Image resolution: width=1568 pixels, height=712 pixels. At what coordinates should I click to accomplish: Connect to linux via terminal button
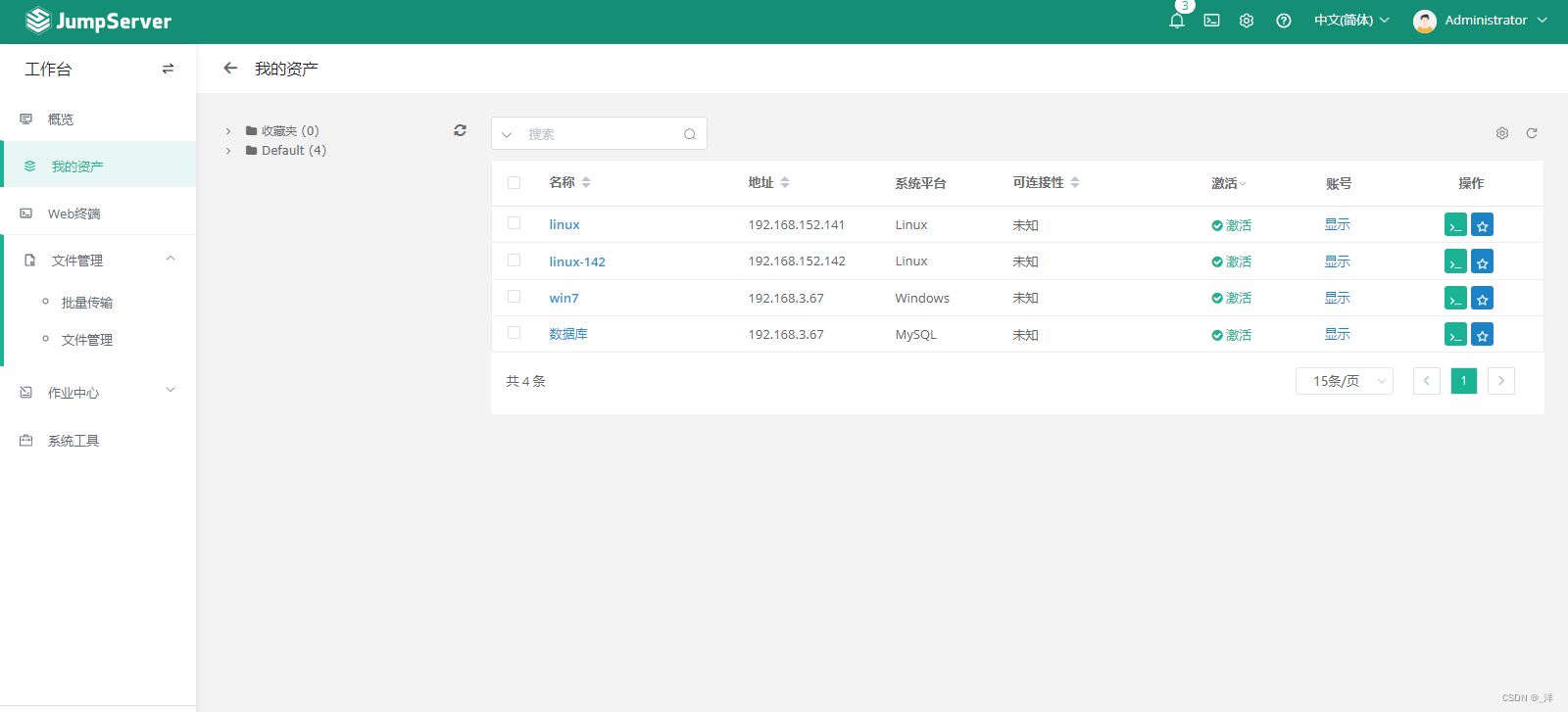point(1455,225)
